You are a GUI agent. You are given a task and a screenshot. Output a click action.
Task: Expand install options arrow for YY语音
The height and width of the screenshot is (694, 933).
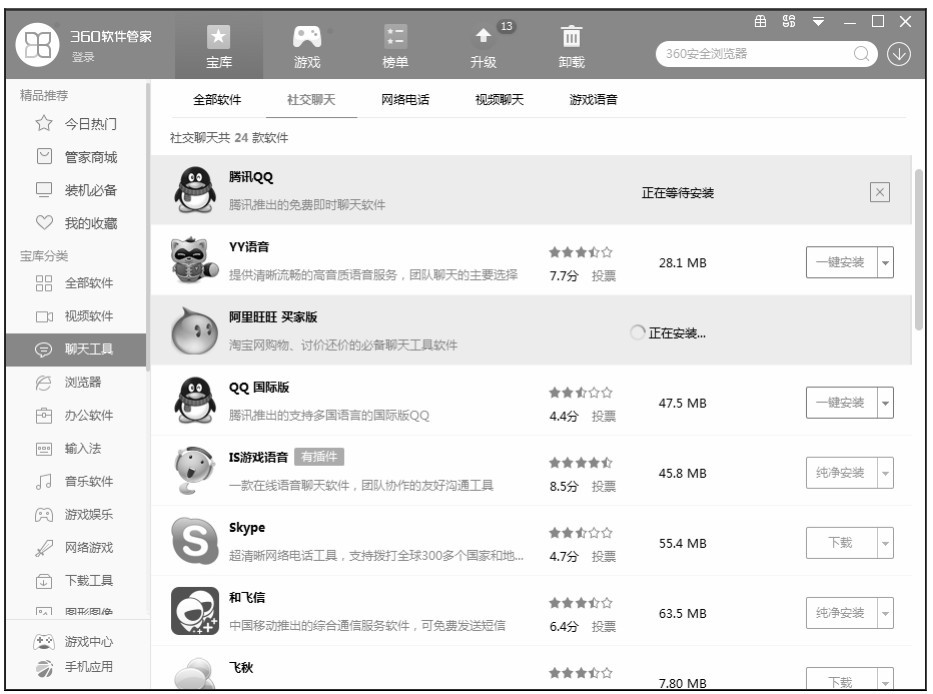(x=885, y=262)
